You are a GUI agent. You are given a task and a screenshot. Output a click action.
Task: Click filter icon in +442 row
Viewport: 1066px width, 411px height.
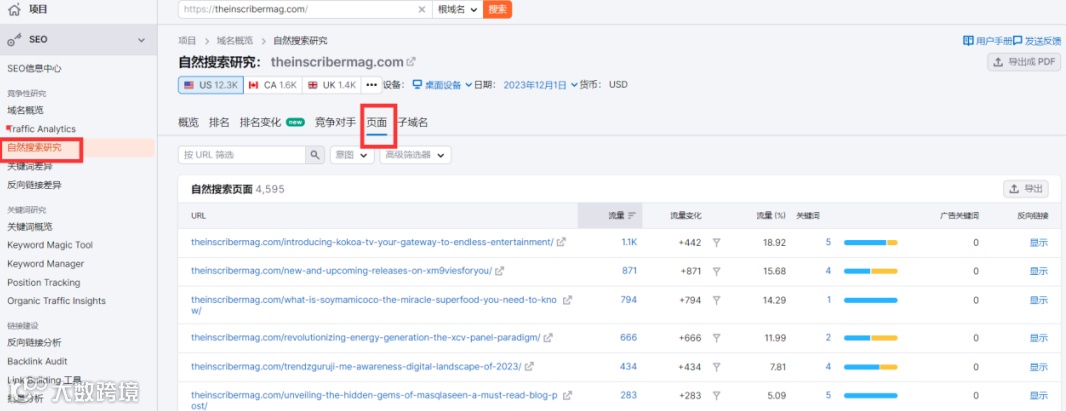(x=716, y=242)
